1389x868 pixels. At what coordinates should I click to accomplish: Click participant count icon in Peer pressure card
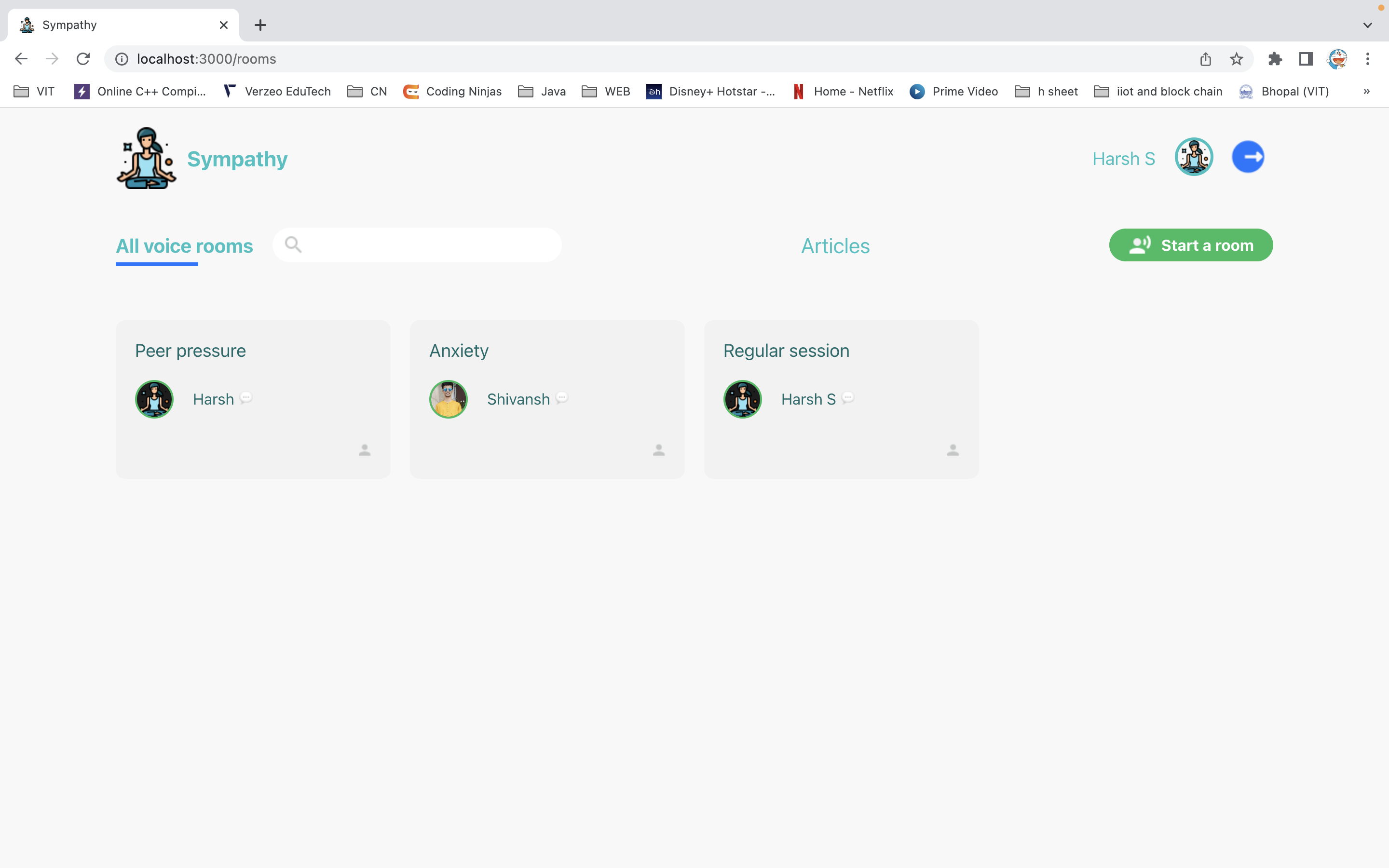click(365, 451)
